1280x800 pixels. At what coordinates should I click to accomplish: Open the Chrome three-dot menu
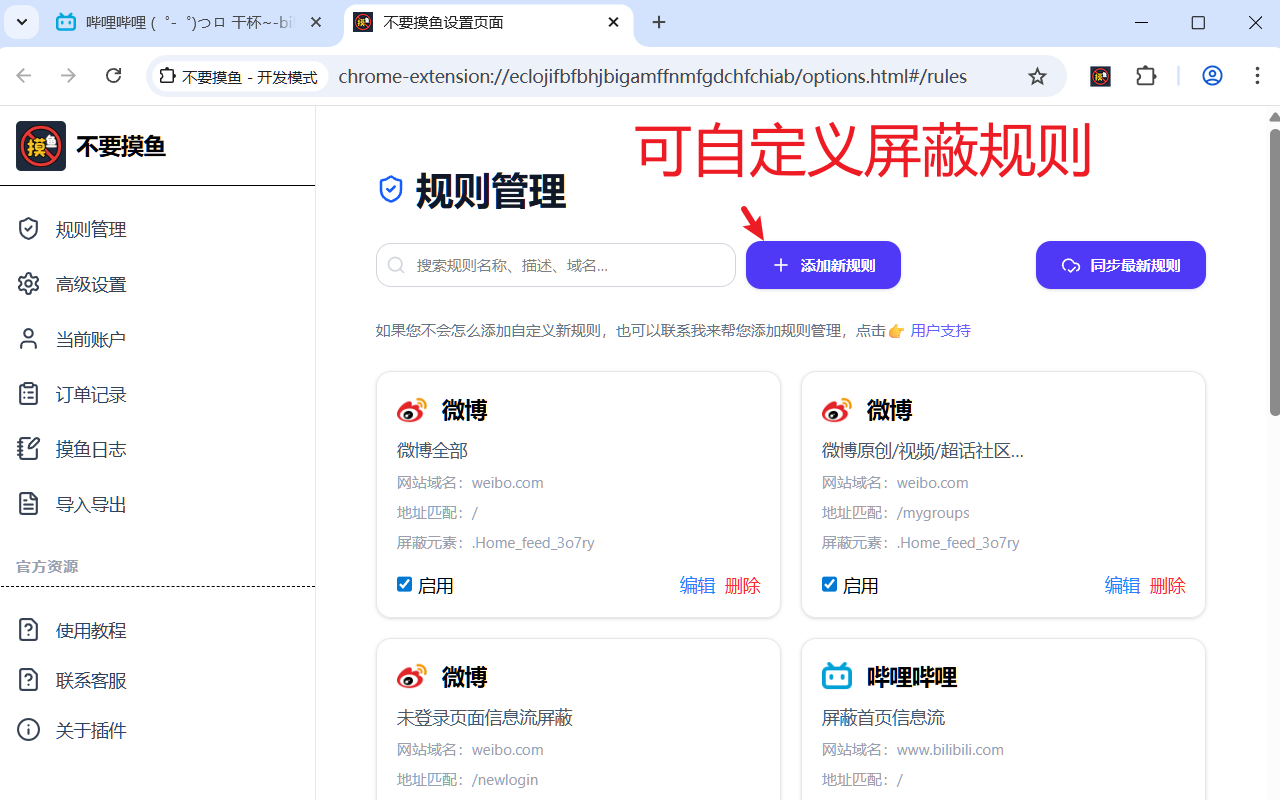coord(1257,76)
